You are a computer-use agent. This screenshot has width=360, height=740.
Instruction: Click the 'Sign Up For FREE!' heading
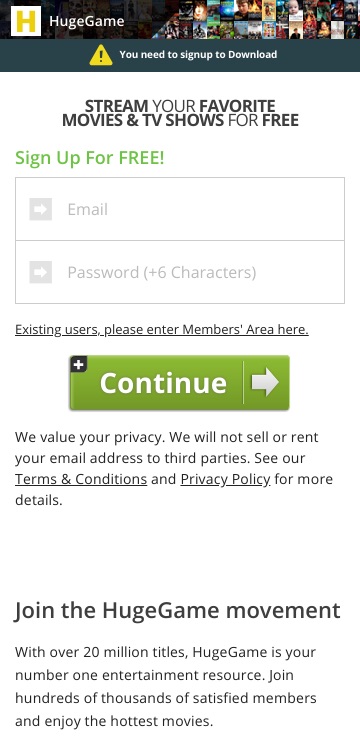click(x=90, y=158)
